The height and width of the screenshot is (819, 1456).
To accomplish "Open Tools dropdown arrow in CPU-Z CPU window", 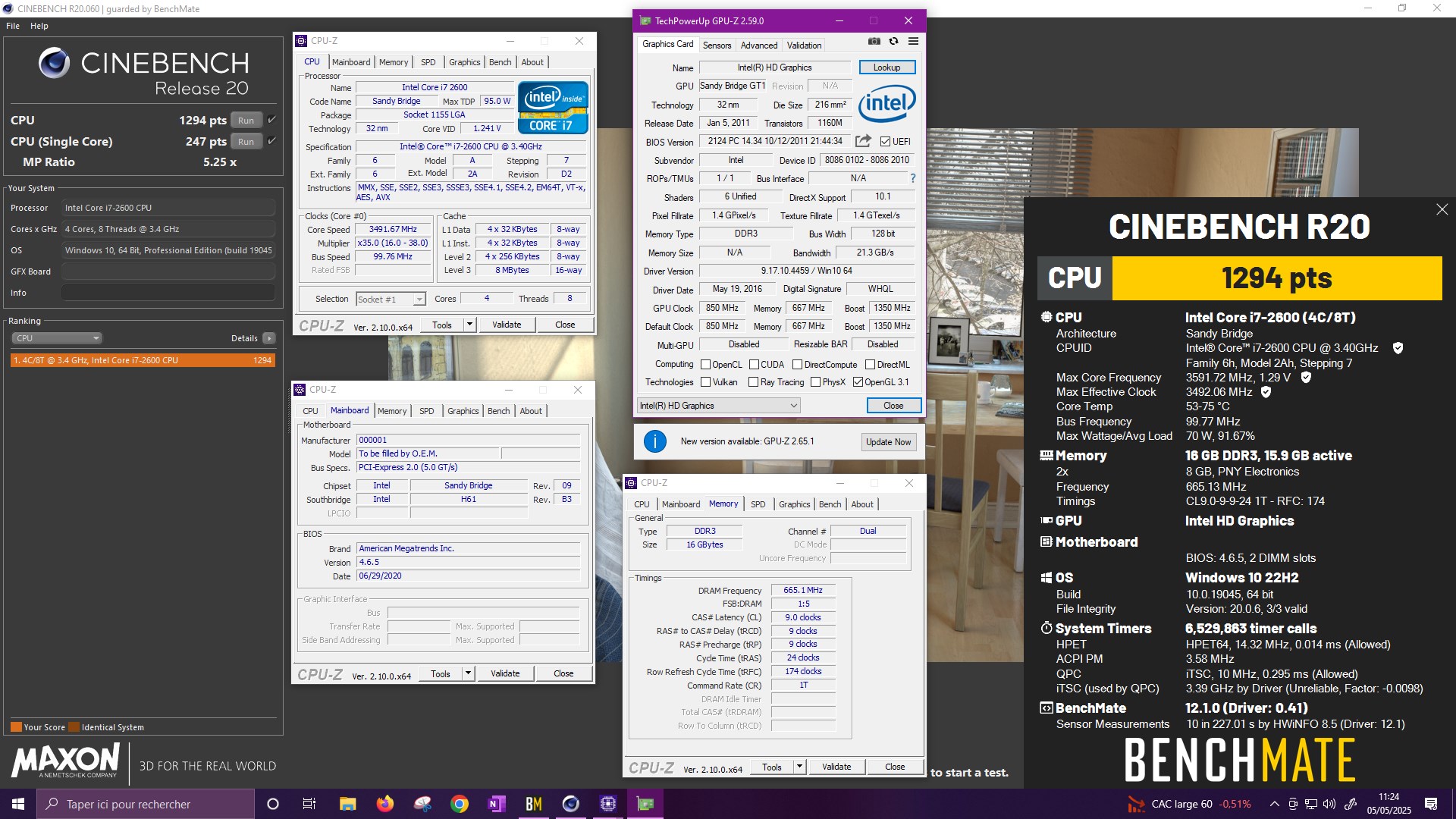I will pyautogui.click(x=469, y=325).
